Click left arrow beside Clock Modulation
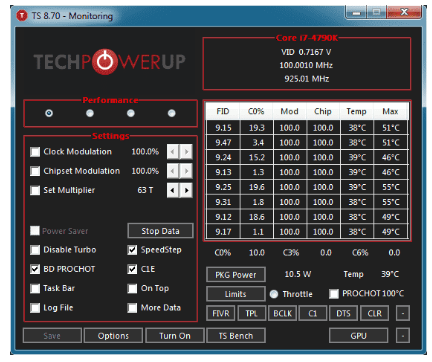 coord(172,152)
